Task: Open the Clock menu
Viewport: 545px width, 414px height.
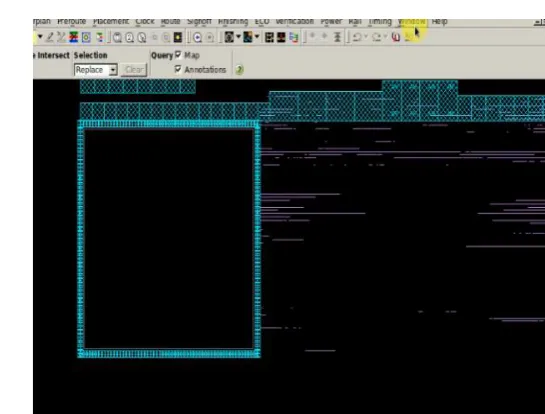Action: 145,22
